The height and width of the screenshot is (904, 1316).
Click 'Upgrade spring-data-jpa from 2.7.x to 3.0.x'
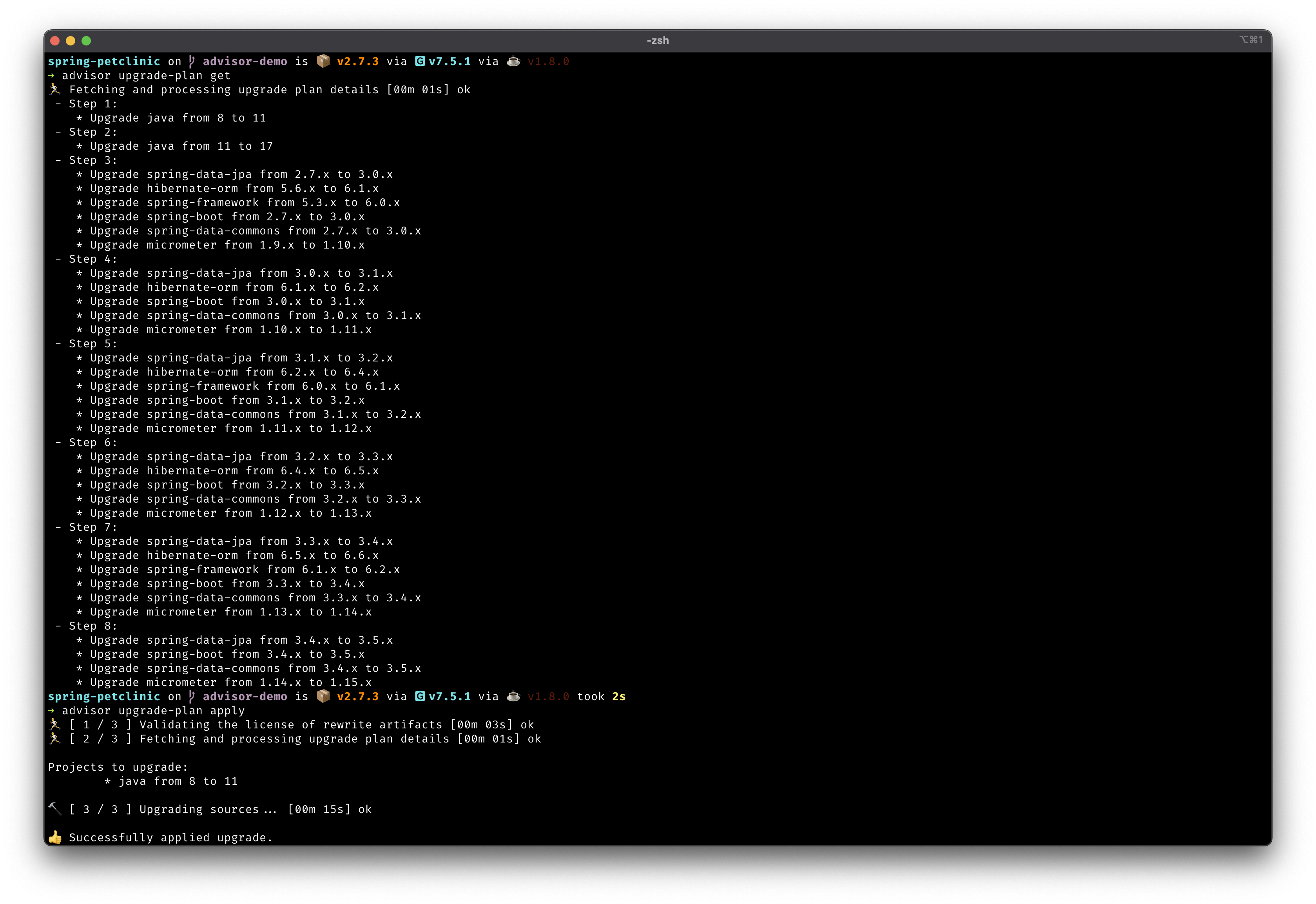241,174
